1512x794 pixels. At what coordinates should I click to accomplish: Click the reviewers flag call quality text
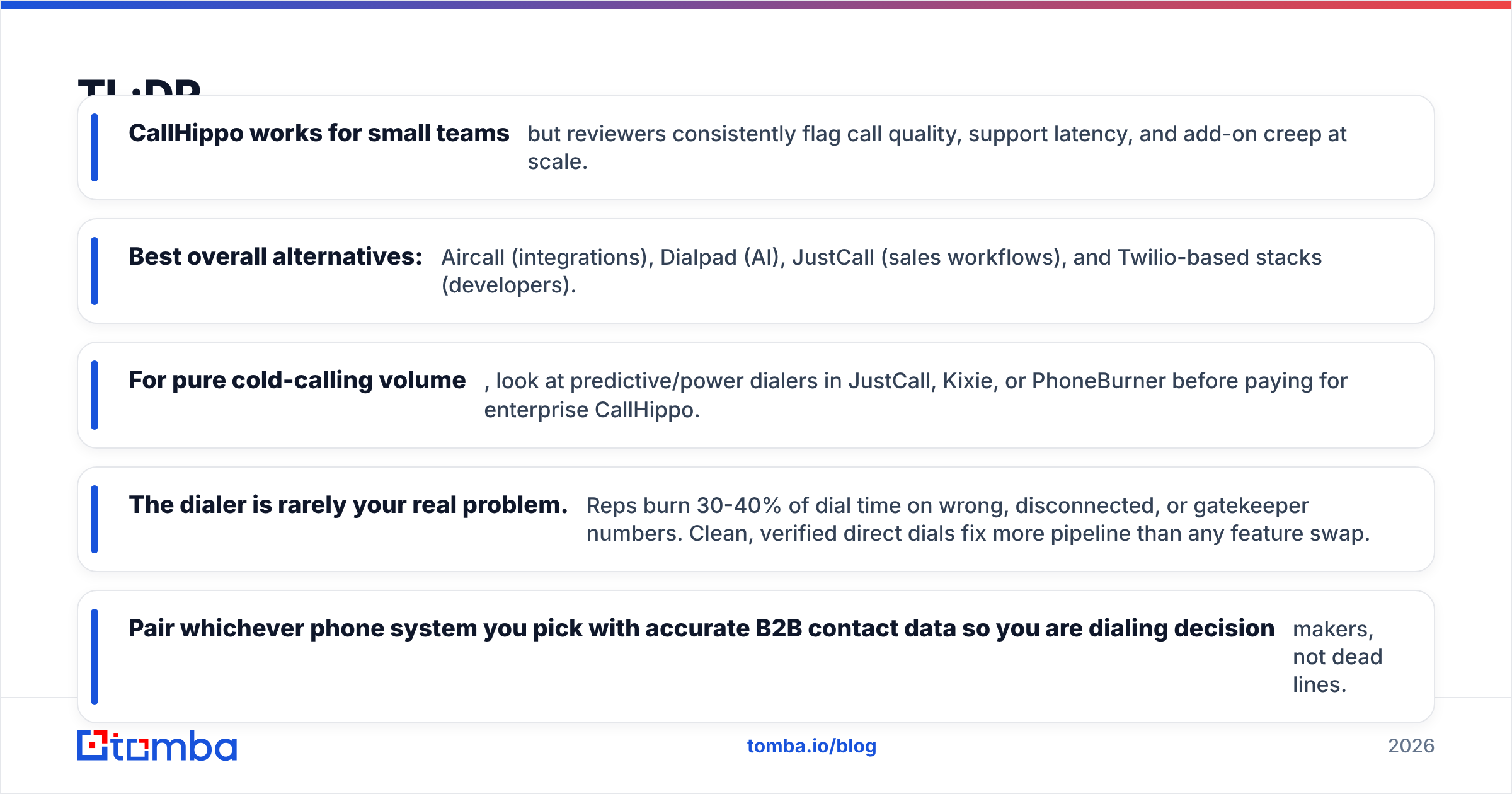click(937, 147)
